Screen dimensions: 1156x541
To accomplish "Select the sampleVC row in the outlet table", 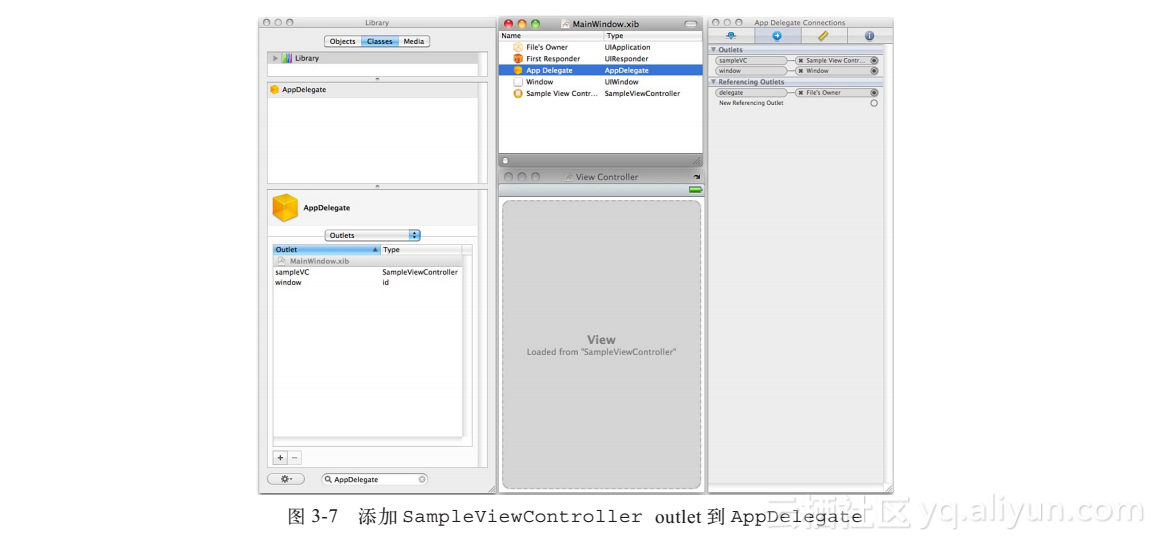I will tap(368, 272).
